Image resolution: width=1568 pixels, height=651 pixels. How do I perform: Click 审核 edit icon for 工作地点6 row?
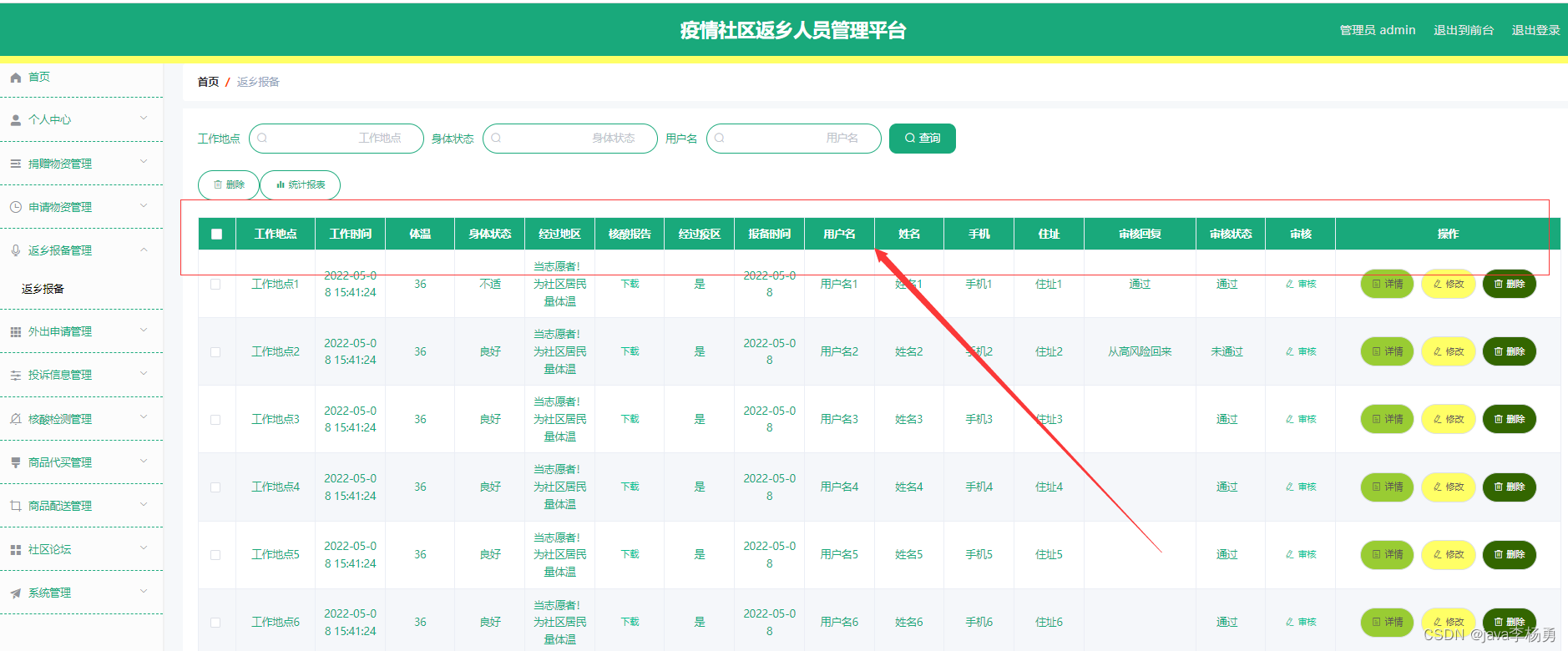tap(1290, 623)
